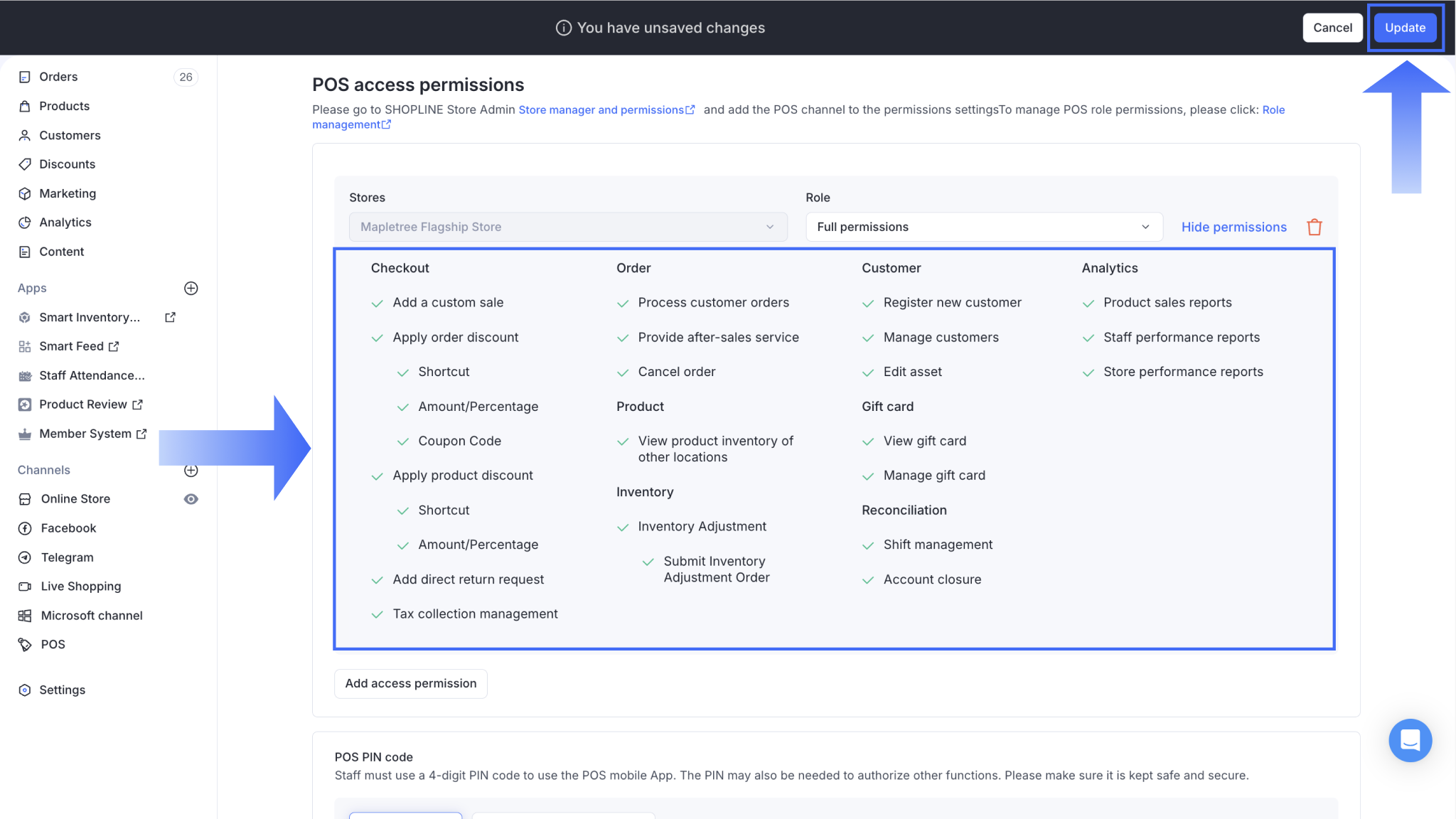Click the POS tag icon in sidebar
Screen dimensions: 1456x819
tap(25, 644)
